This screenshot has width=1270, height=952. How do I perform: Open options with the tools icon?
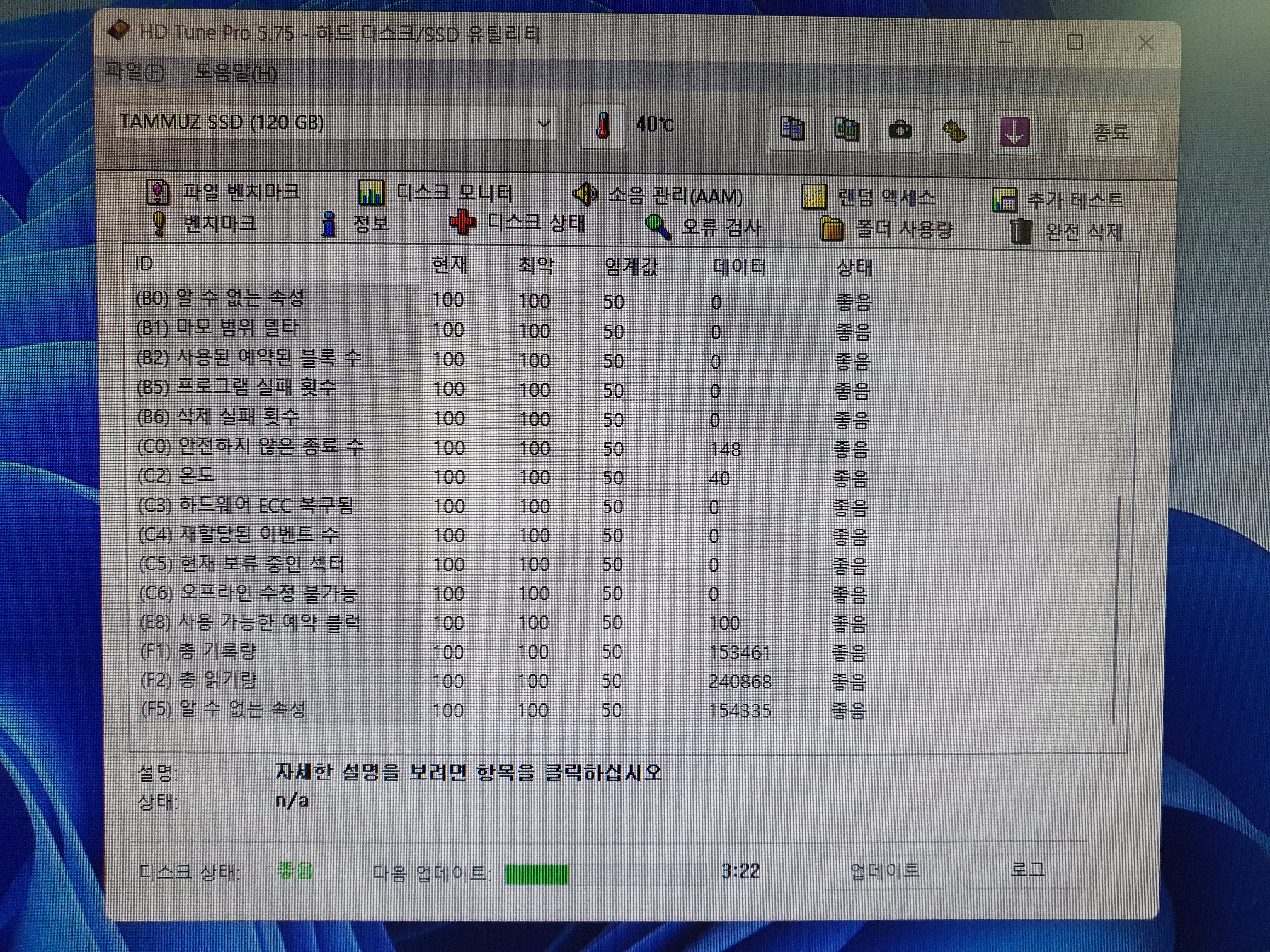tap(954, 132)
